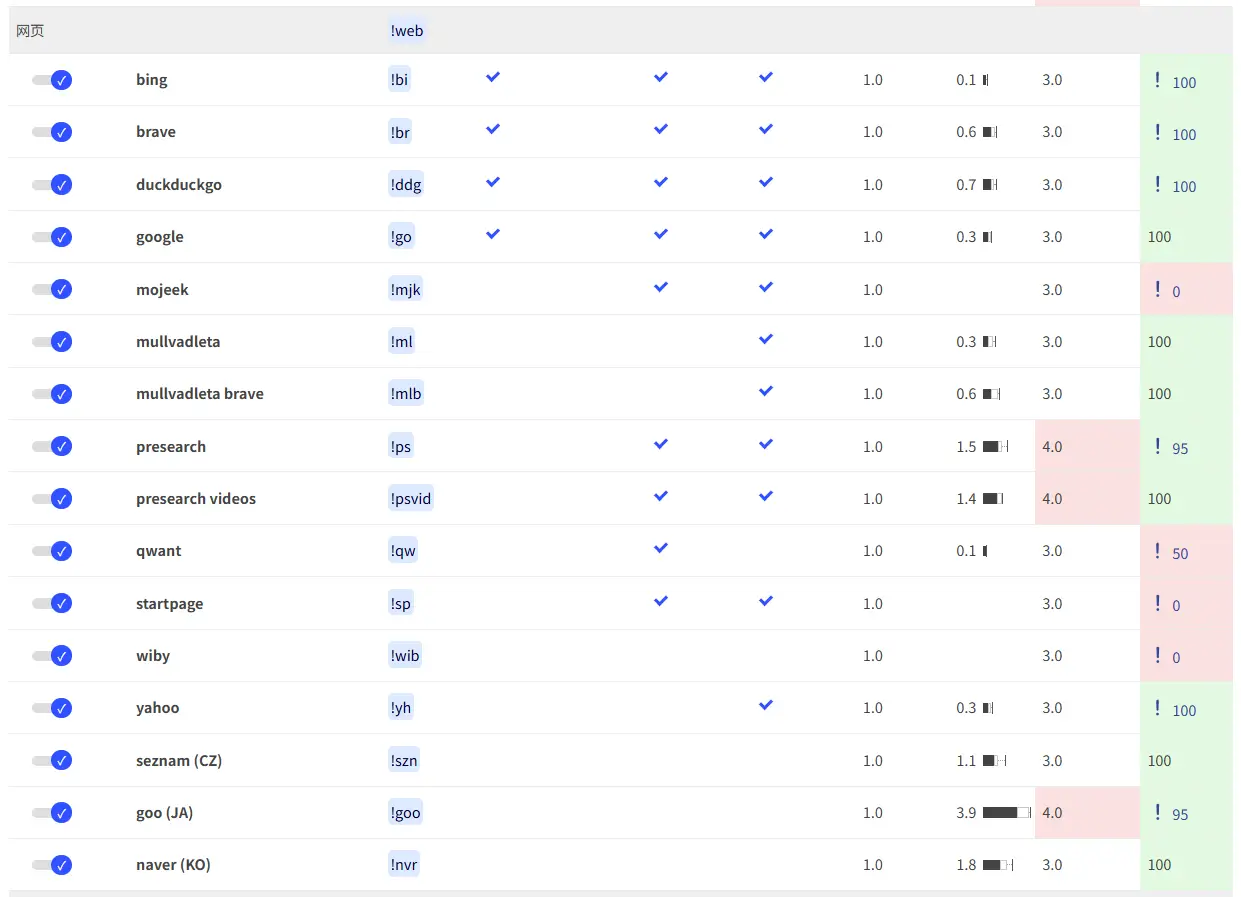Click the !web category shortcut
The height and width of the screenshot is (897, 1241).
[407, 31]
